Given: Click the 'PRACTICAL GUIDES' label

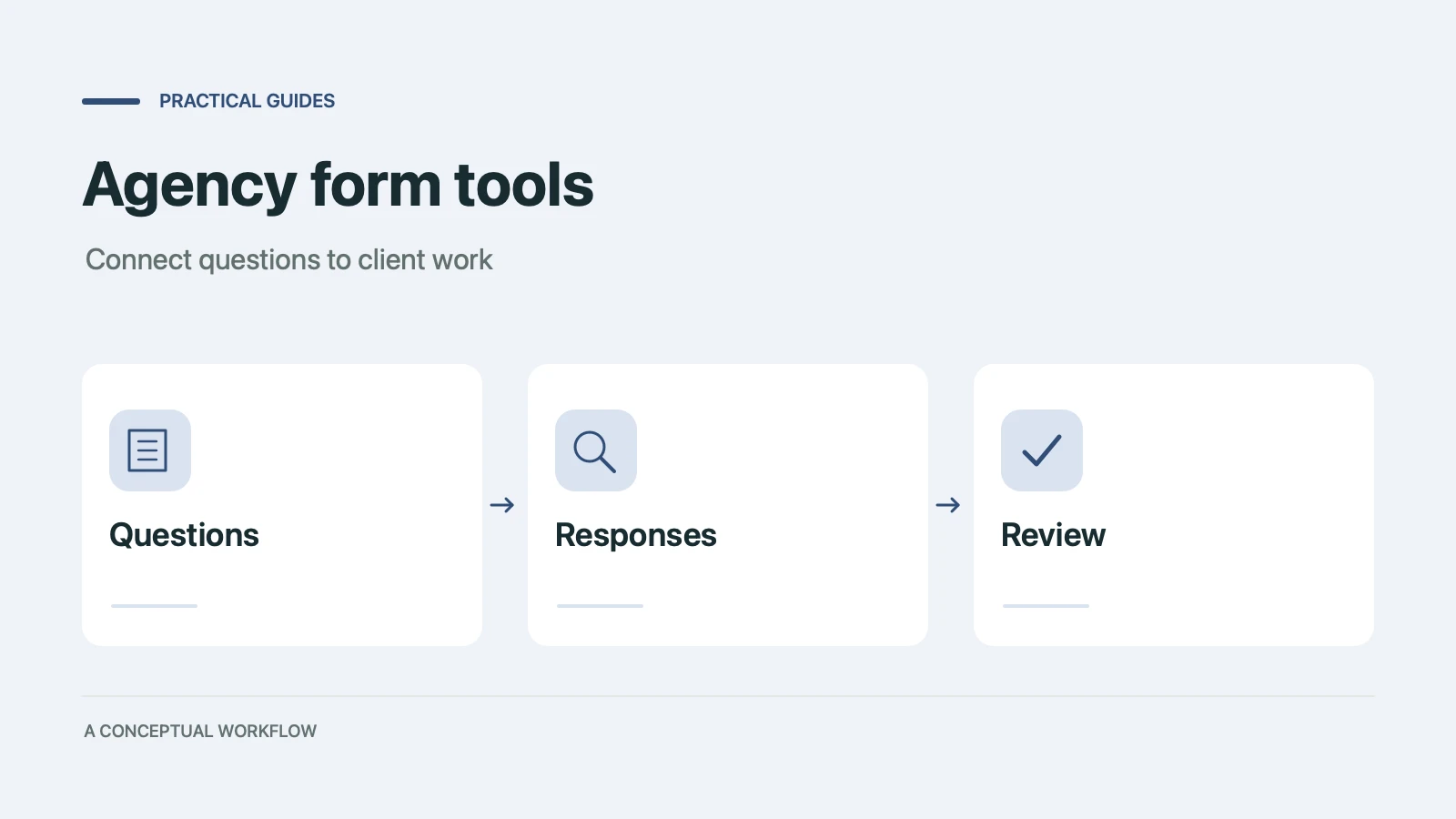Looking at the screenshot, I should 247,101.
